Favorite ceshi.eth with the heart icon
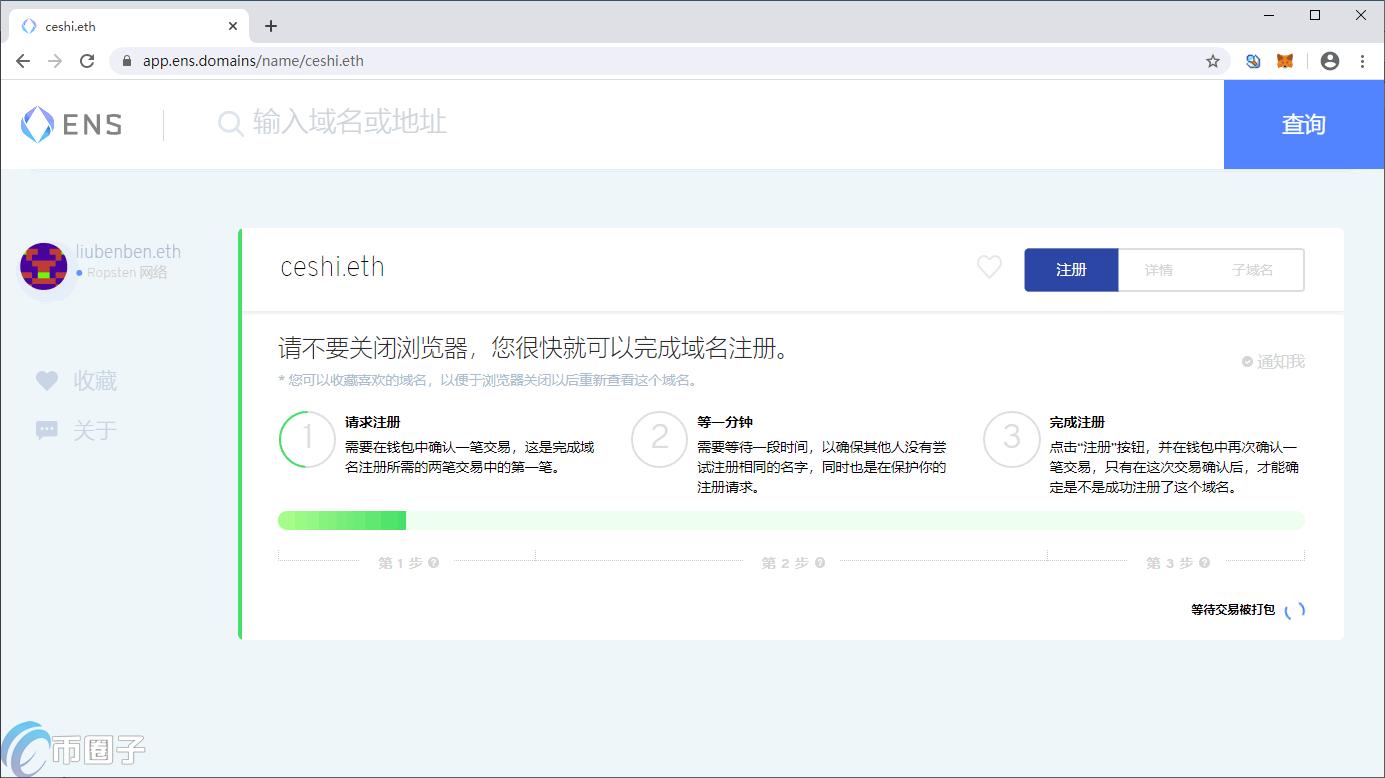This screenshot has height=778, width=1385. coord(989,267)
